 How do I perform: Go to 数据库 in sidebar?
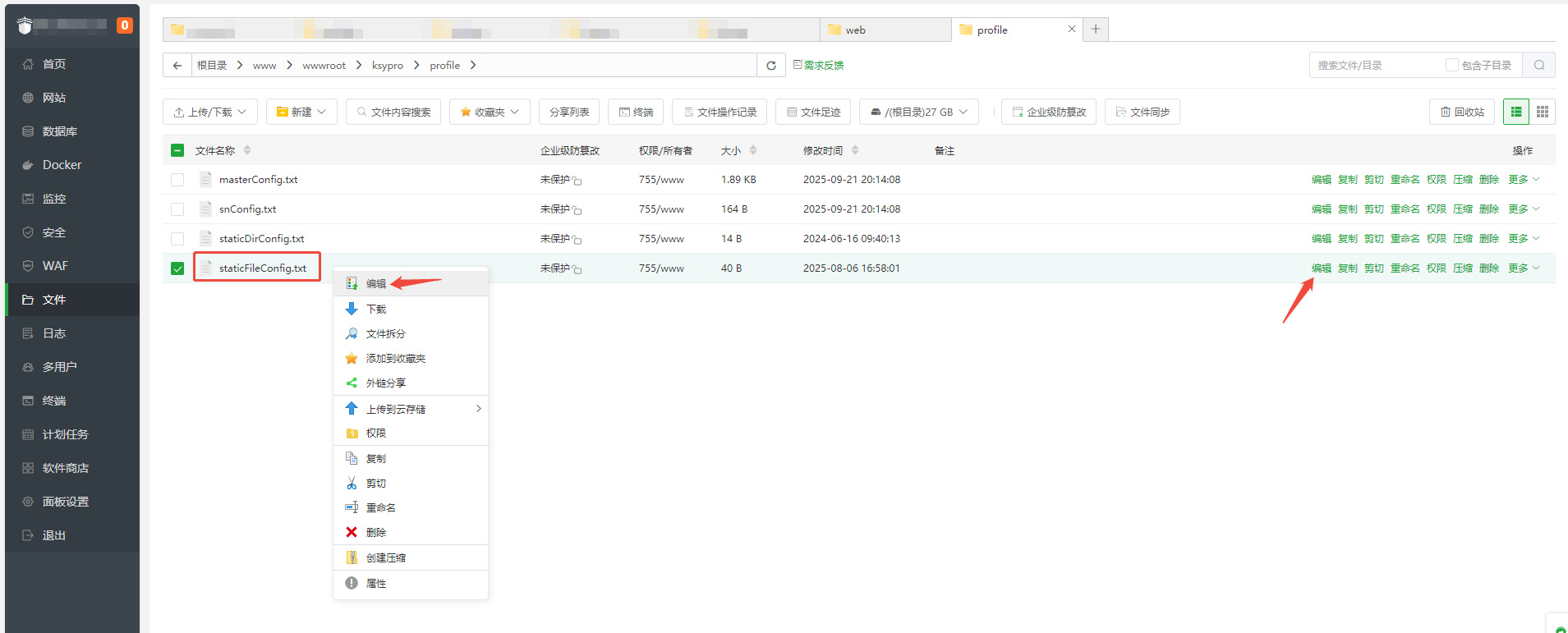(72, 131)
